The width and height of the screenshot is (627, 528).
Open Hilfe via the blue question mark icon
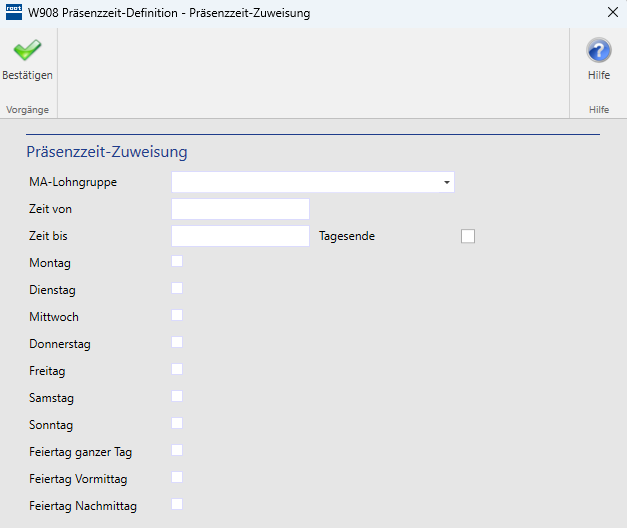[x=599, y=50]
